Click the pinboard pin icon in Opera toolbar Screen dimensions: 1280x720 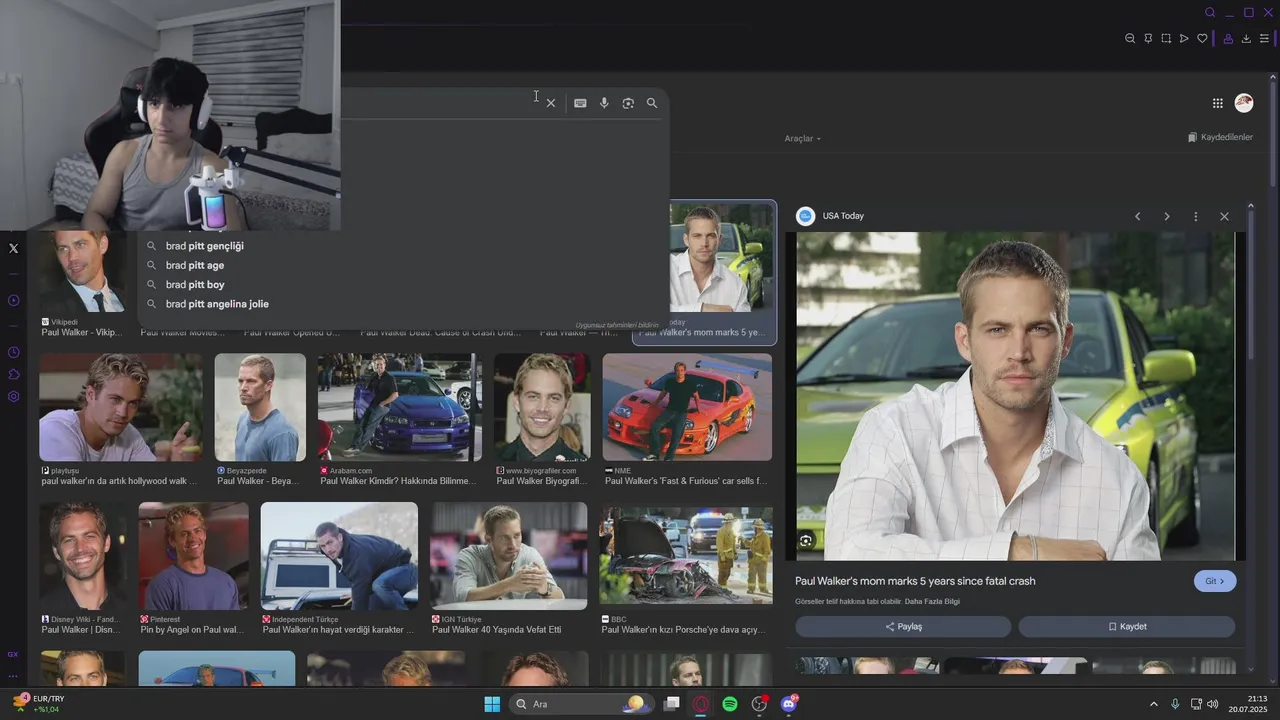coord(1148,39)
